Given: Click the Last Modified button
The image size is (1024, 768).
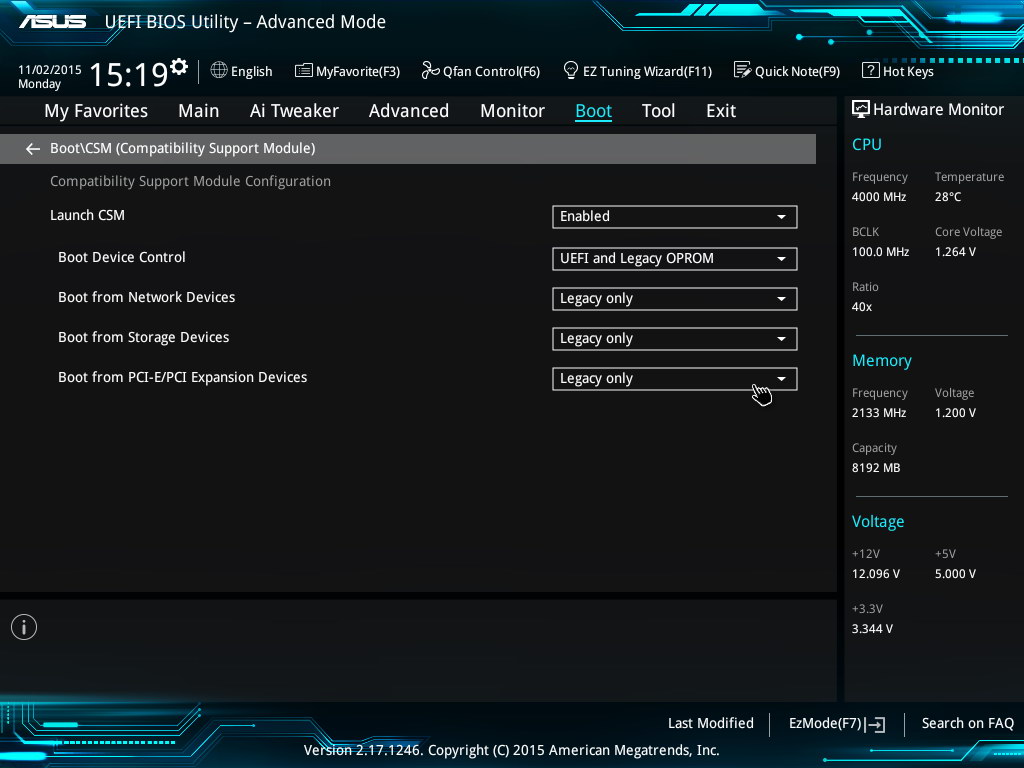Looking at the screenshot, I should click(710, 723).
